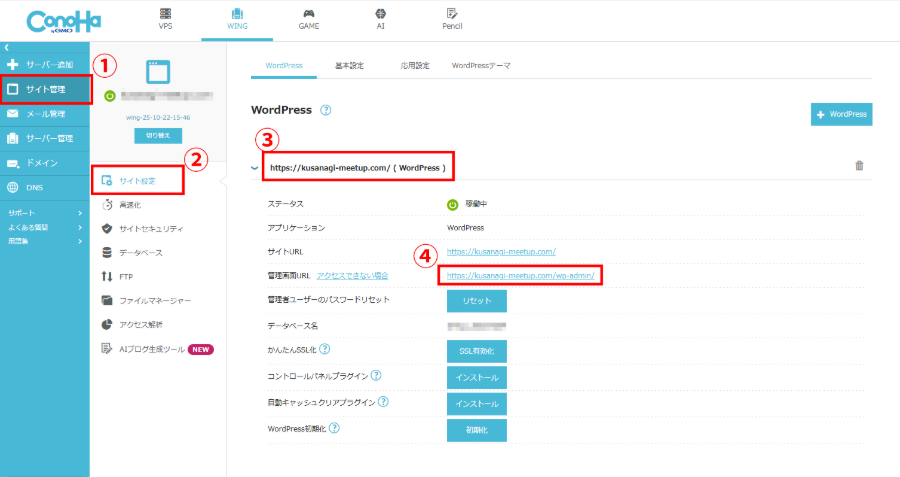This screenshot has height=477, width=900.
Task: Open help icon next to WordPress heading
Action: [x=326, y=110]
